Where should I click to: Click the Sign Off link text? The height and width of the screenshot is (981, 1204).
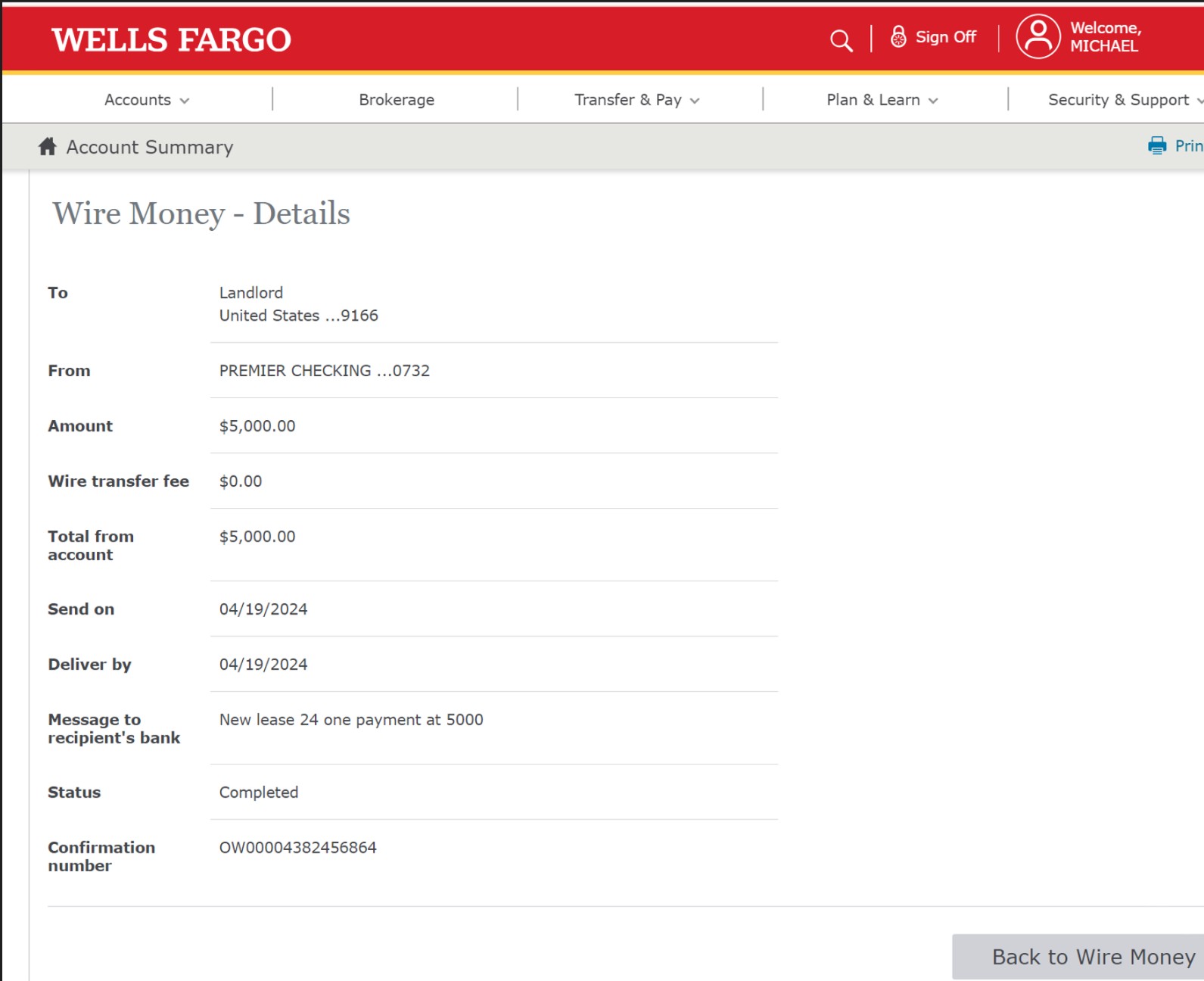pyautogui.click(x=945, y=37)
